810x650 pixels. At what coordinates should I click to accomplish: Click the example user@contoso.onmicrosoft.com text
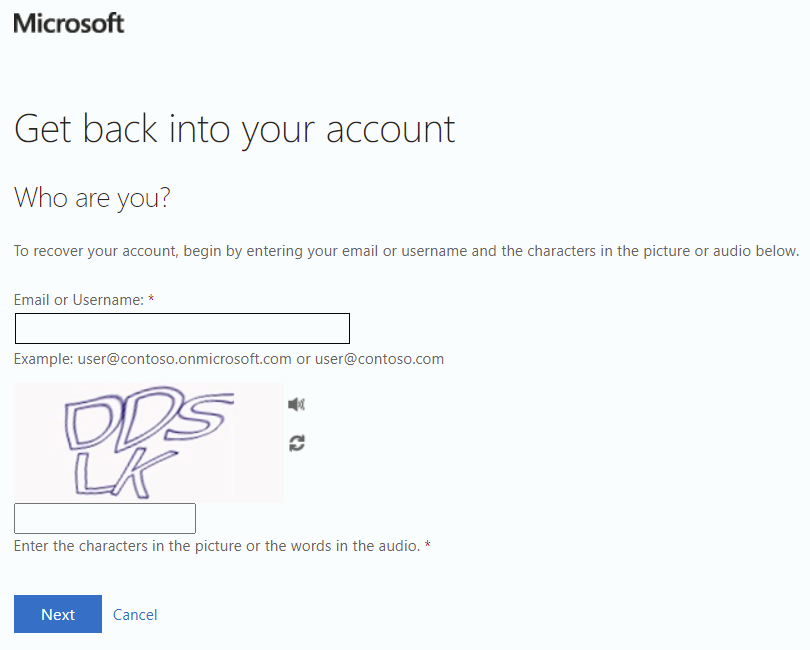tap(184, 359)
